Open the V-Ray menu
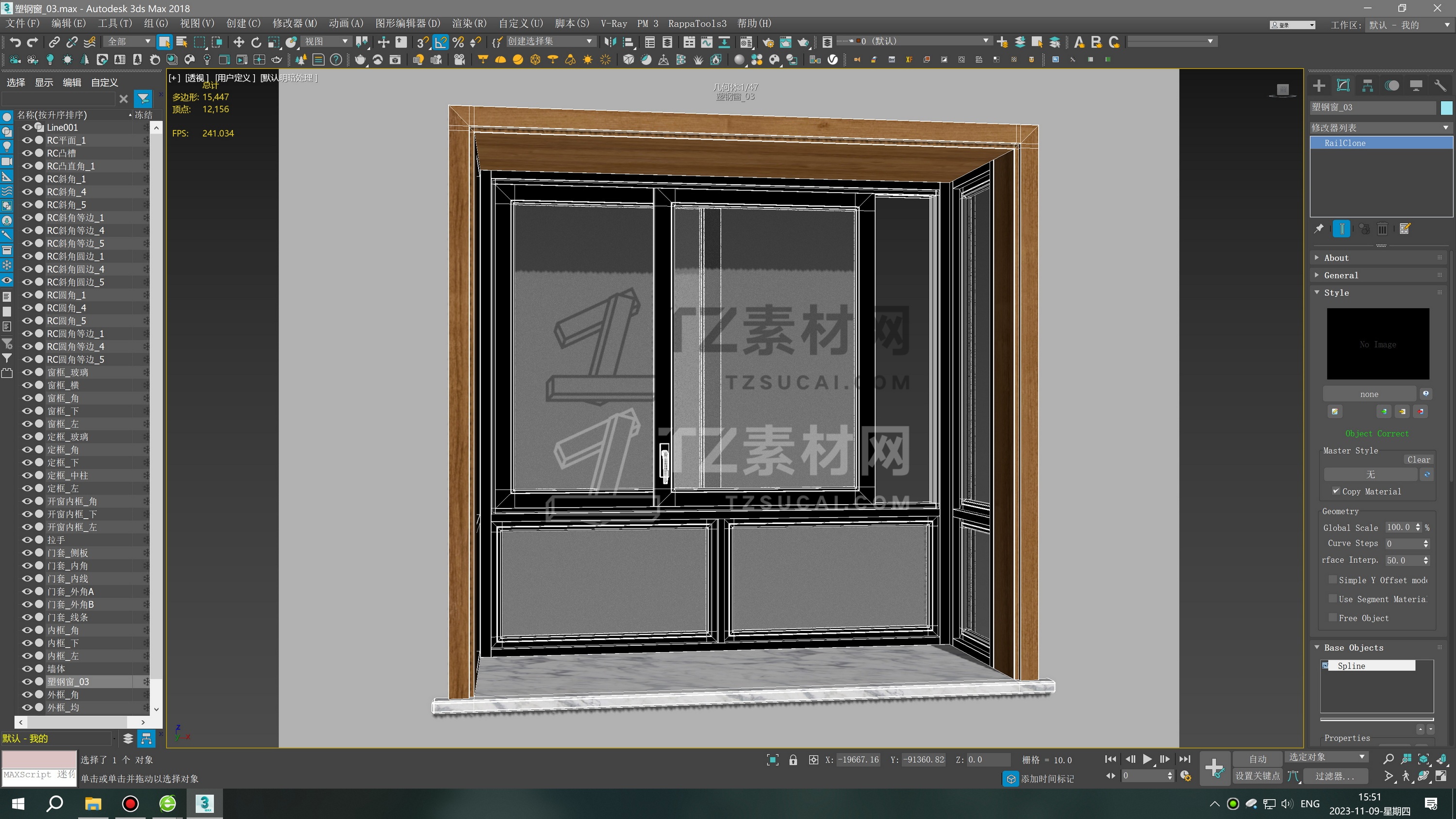1456x819 pixels. pyautogui.click(x=613, y=24)
